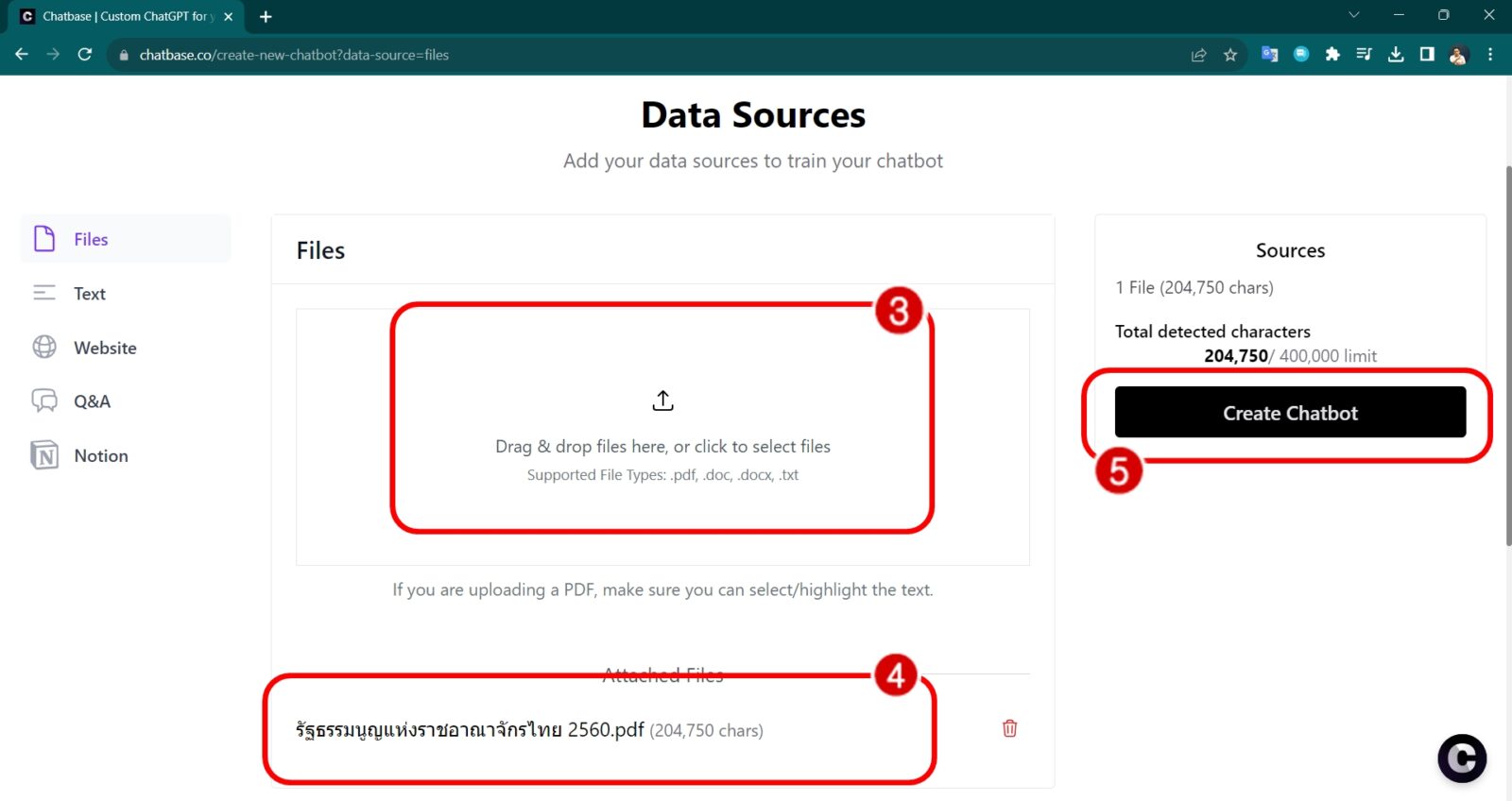Switch to the Website data source

[x=105, y=348]
